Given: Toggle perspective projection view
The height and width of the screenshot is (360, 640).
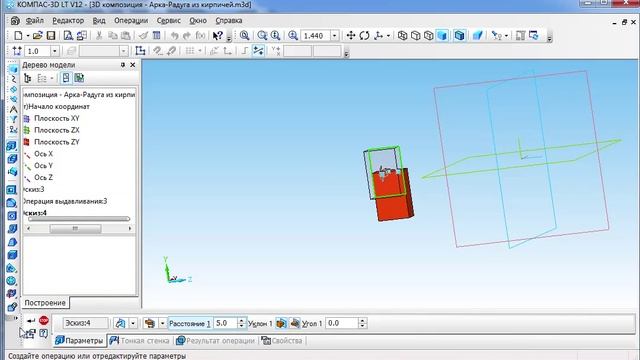Looking at the screenshot, I should (x=478, y=36).
